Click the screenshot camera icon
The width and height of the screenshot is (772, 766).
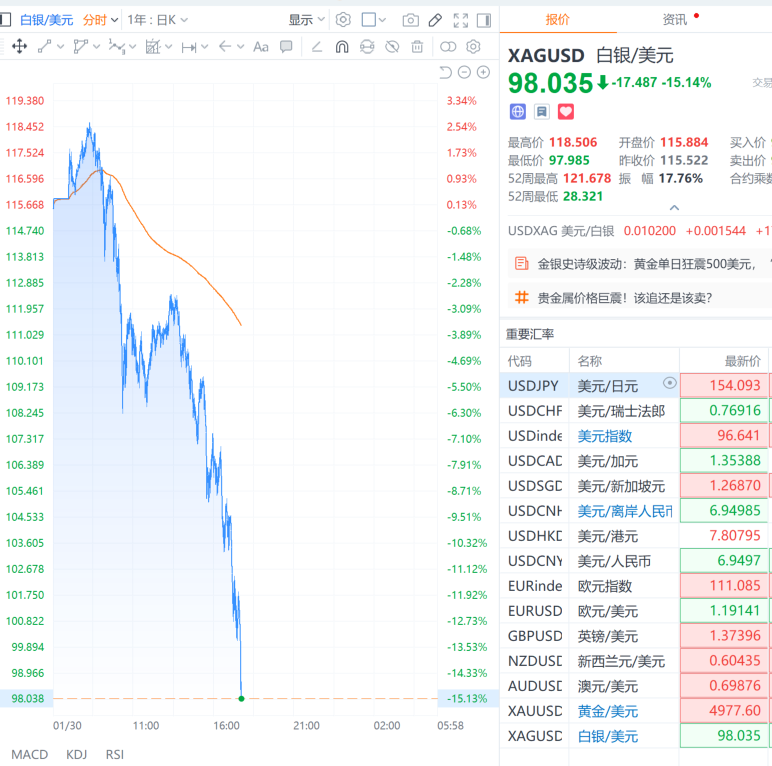(x=410, y=20)
